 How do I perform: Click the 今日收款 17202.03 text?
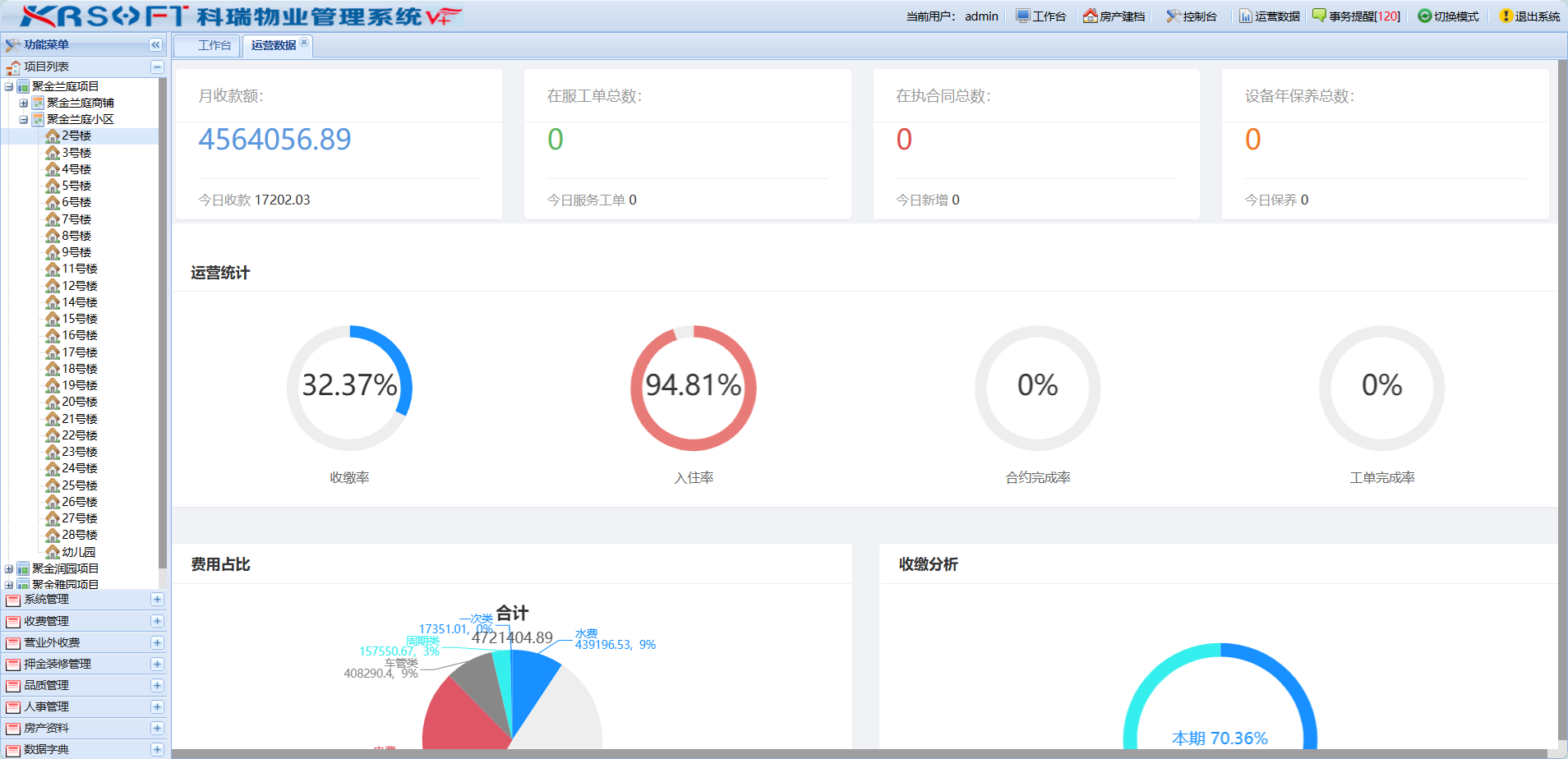click(254, 200)
